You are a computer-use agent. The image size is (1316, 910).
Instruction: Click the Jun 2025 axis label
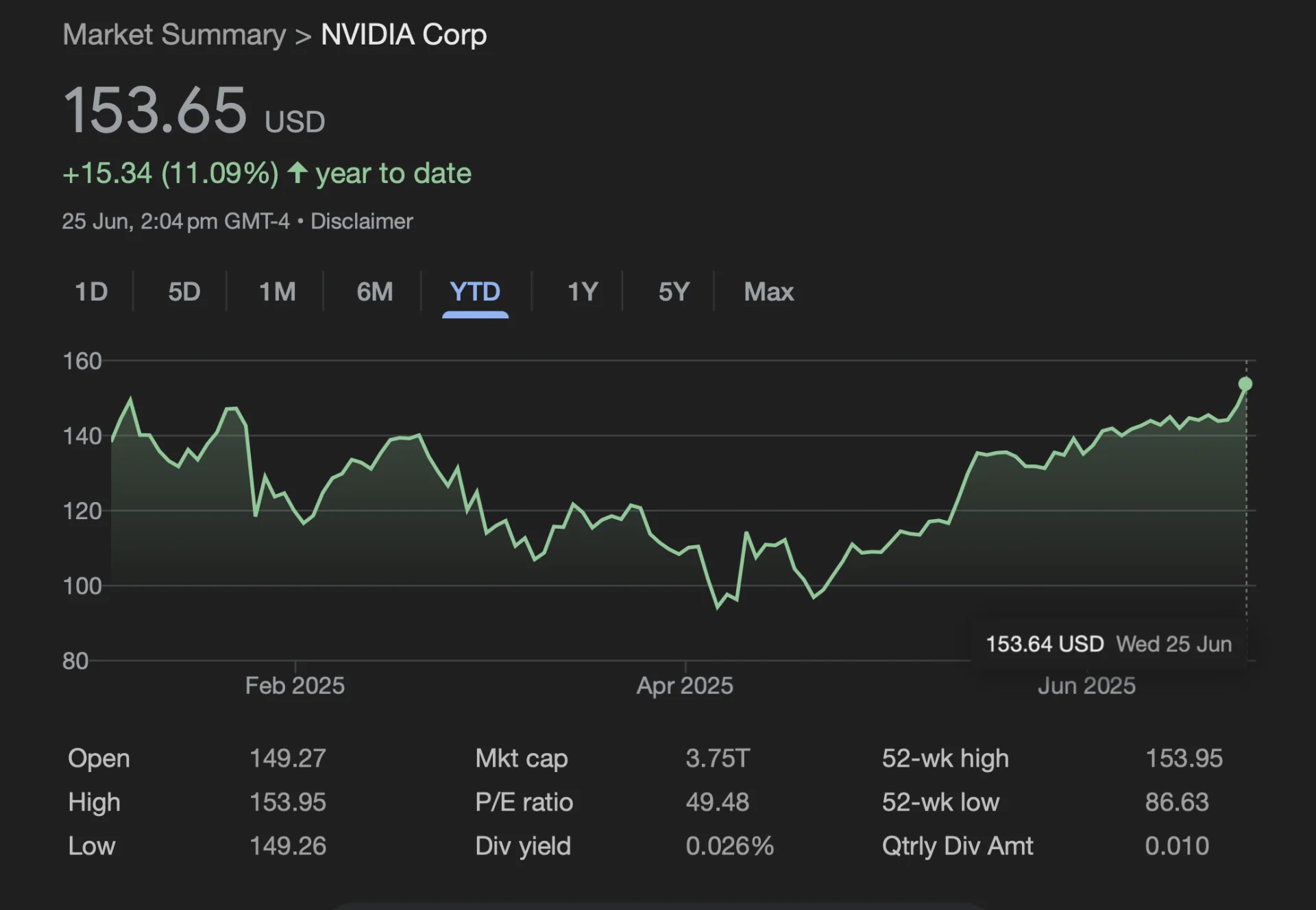point(1086,686)
